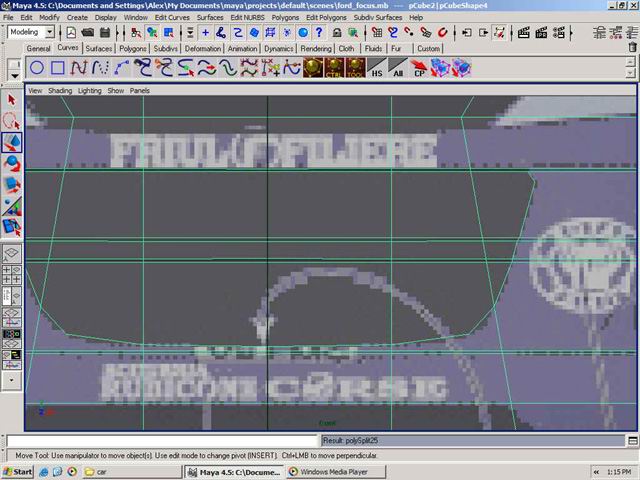
Task: Open the Modeling menu set dropdown
Action: (31, 32)
